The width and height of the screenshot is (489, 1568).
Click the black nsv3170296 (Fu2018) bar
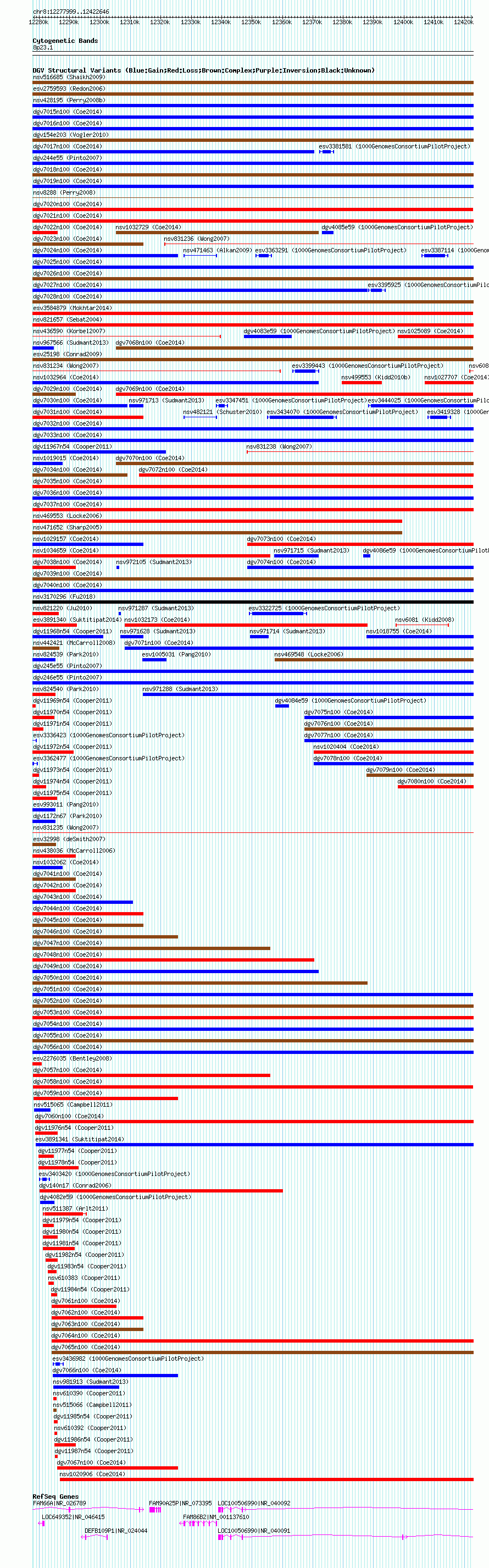[x=253, y=602]
